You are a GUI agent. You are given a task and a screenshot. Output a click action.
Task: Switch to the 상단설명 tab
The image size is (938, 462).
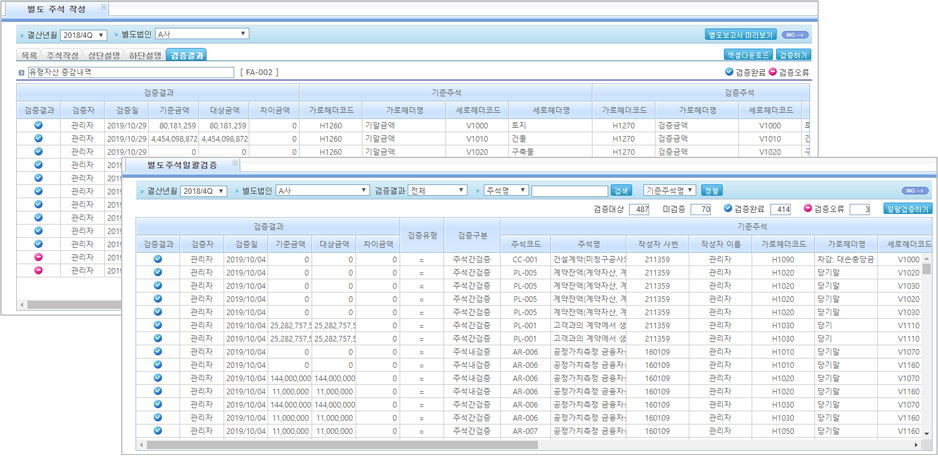pyautogui.click(x=103, y=55)
